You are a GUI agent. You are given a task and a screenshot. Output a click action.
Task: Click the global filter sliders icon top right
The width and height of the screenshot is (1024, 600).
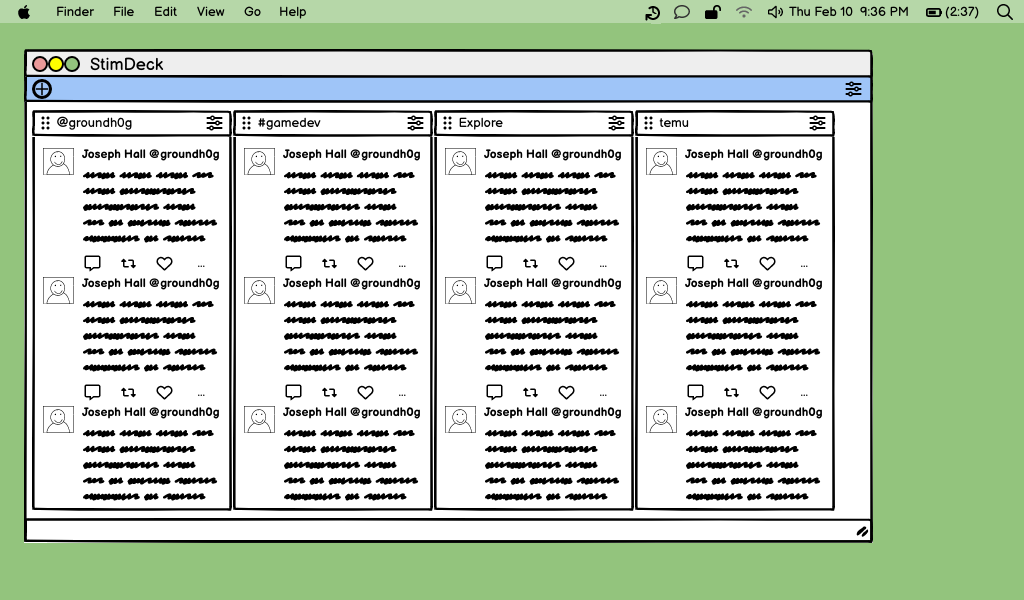tap(853, 88)
